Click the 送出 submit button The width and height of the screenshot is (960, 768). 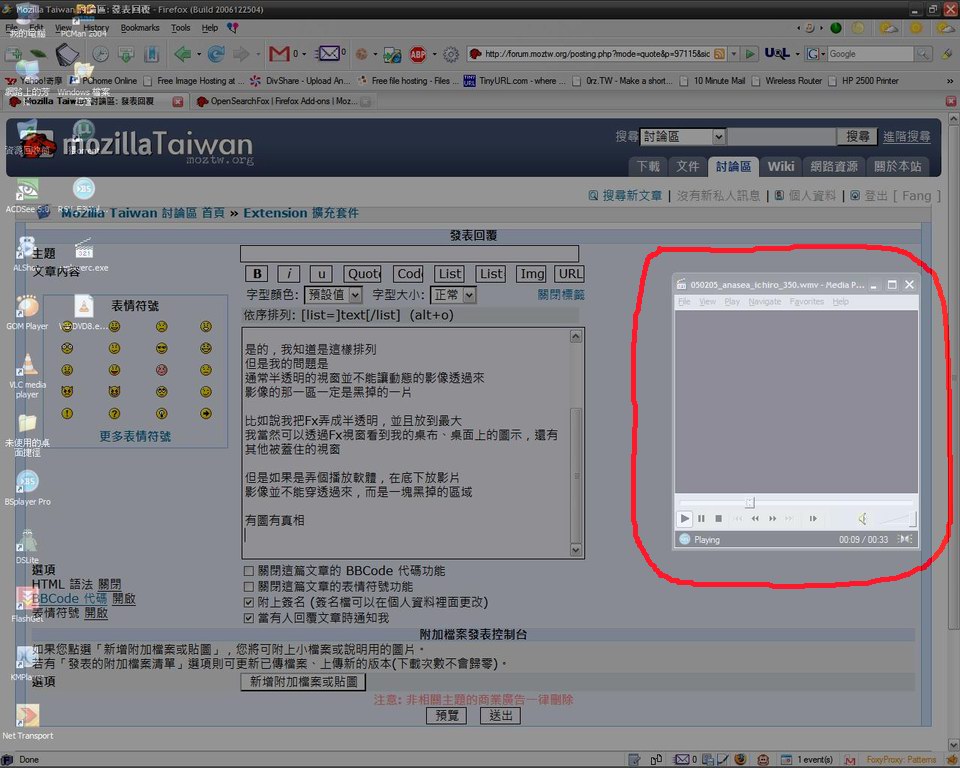[500, 715]
